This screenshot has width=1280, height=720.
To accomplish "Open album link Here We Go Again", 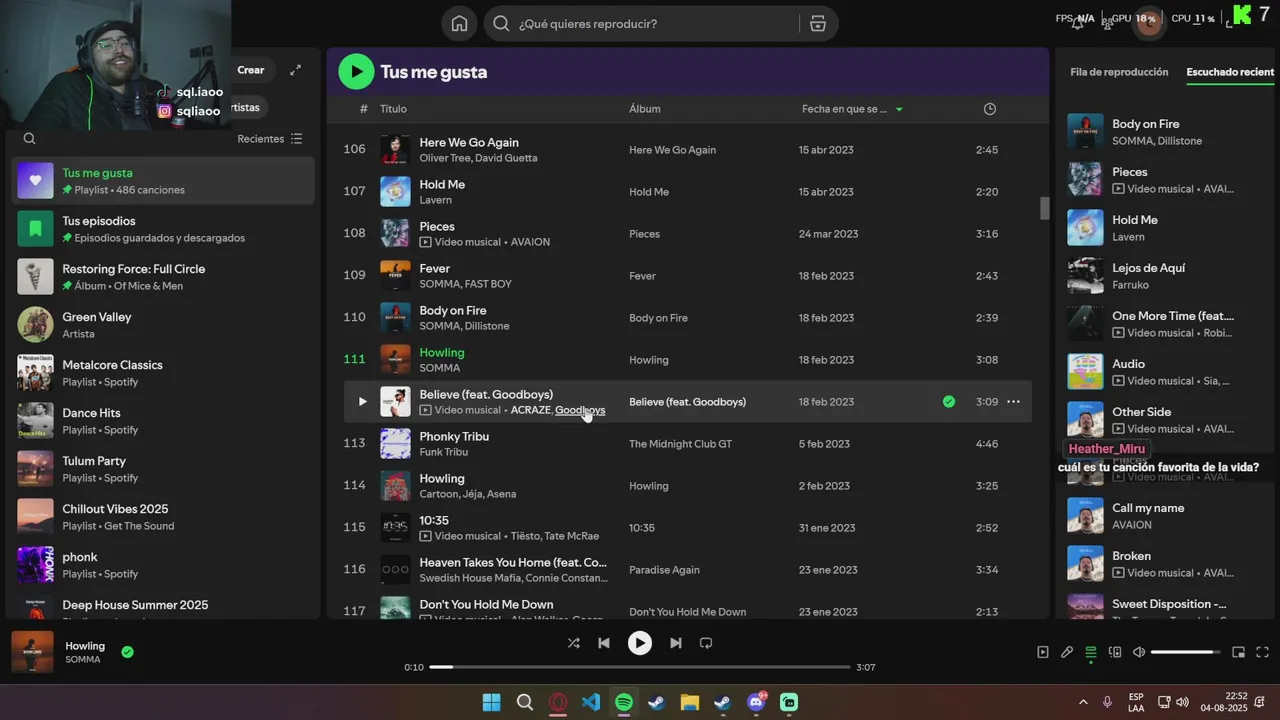I will coord(672,150).
